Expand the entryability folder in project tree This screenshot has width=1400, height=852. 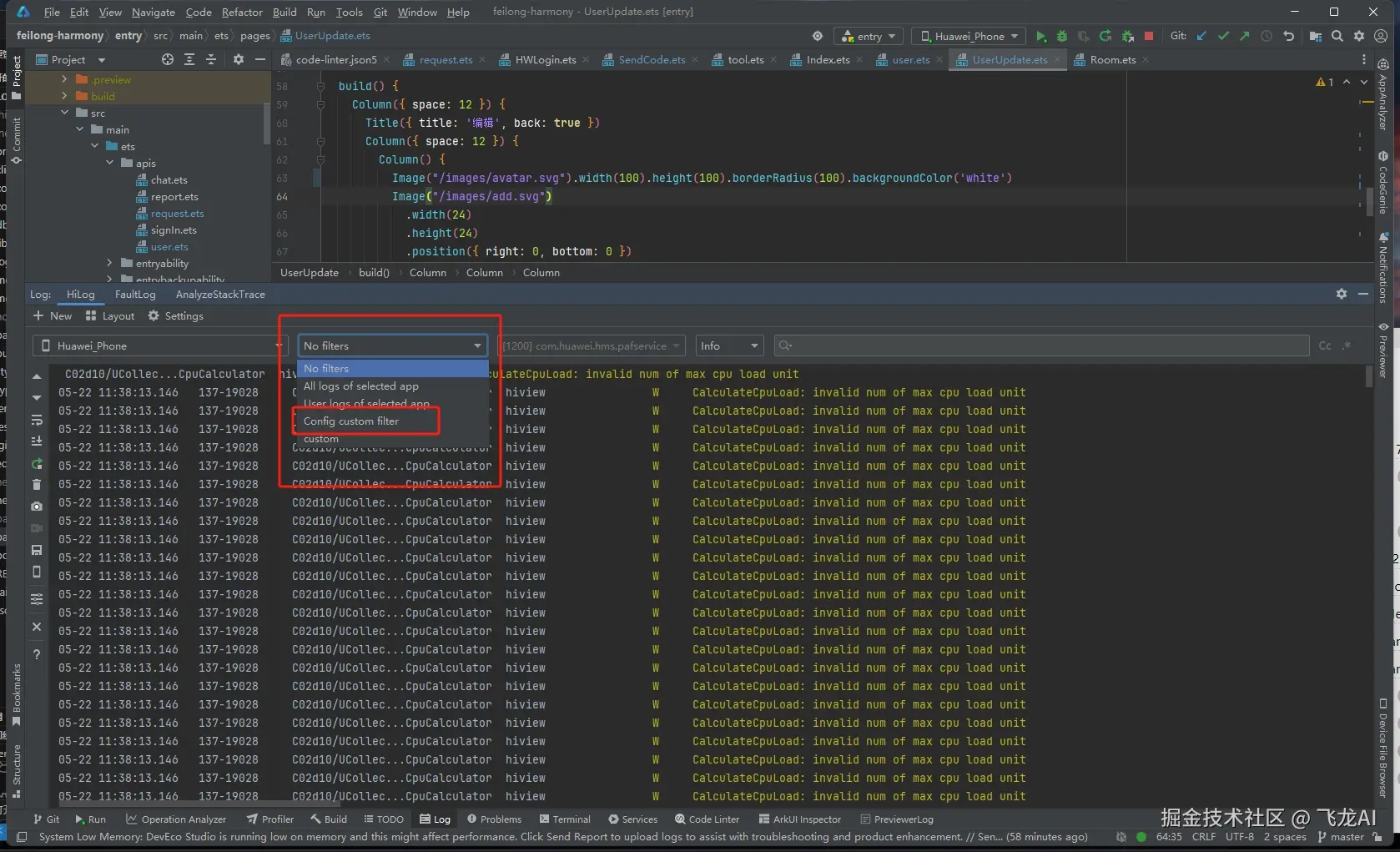(x=109, y=264)
